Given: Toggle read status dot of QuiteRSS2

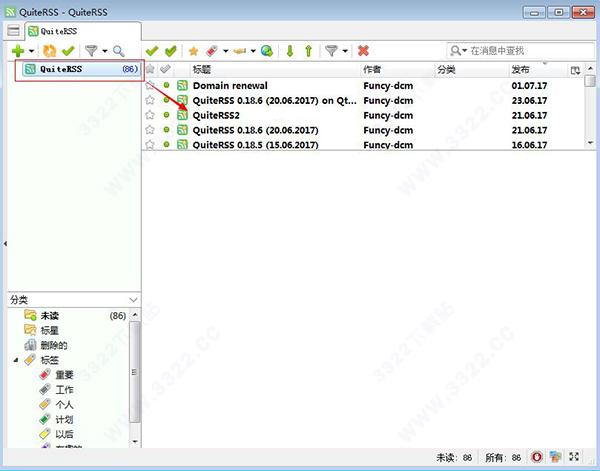Looking at the screenshot, I should [x=166, y=114].
